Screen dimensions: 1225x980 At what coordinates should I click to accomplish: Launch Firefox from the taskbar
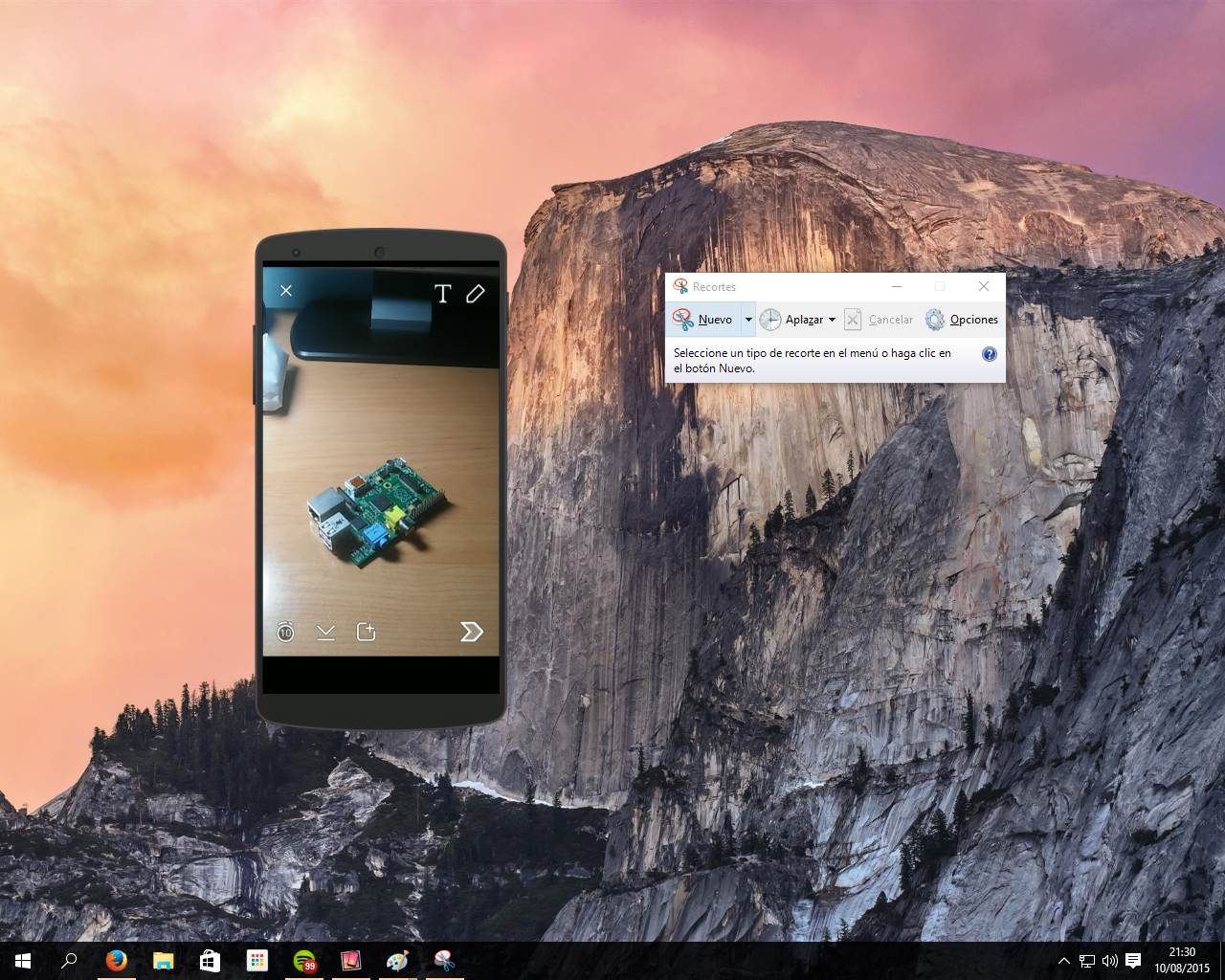(117, 961)
